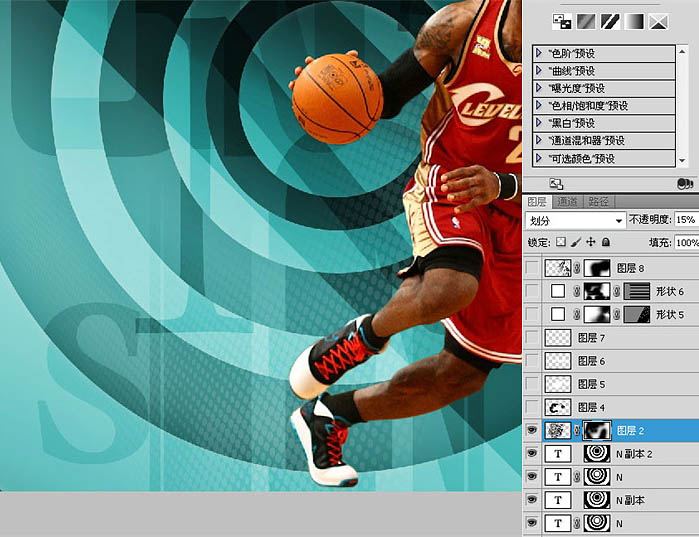This screenshot has width=699, height=537.
Task: Add a Selective Color adjustment layer
Action: click(x=658, y=21)
